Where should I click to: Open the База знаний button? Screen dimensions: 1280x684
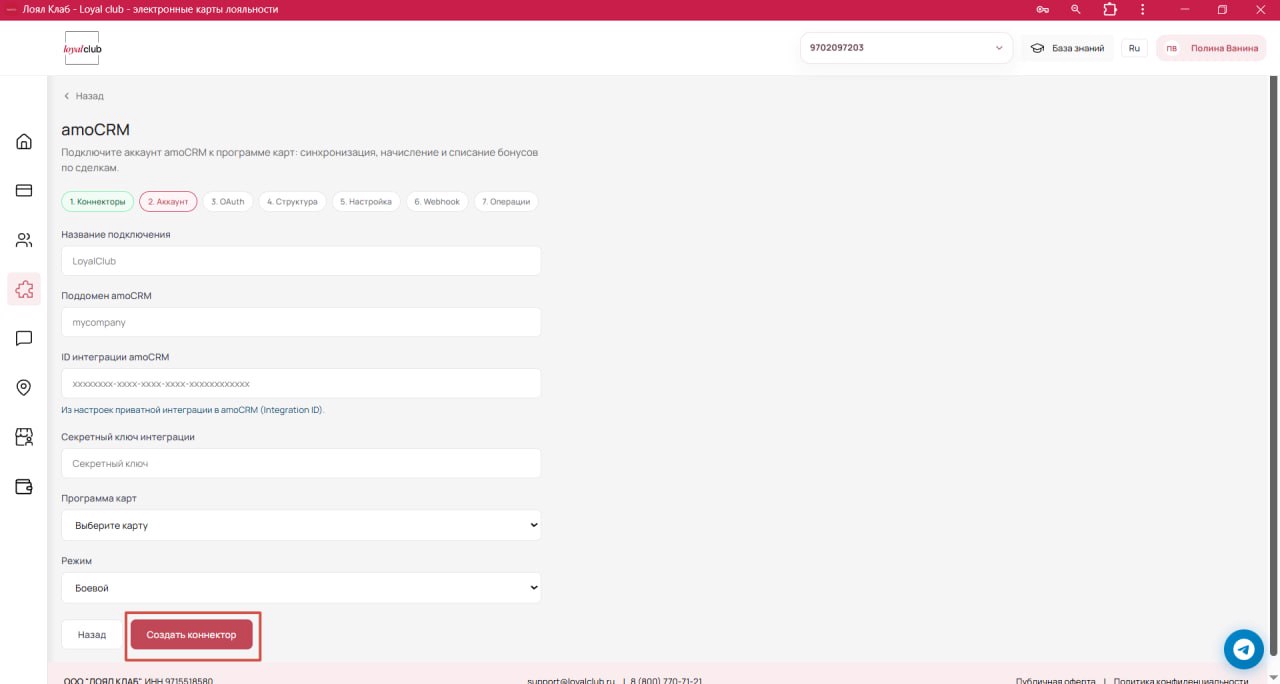click(x=1067, y=48)
